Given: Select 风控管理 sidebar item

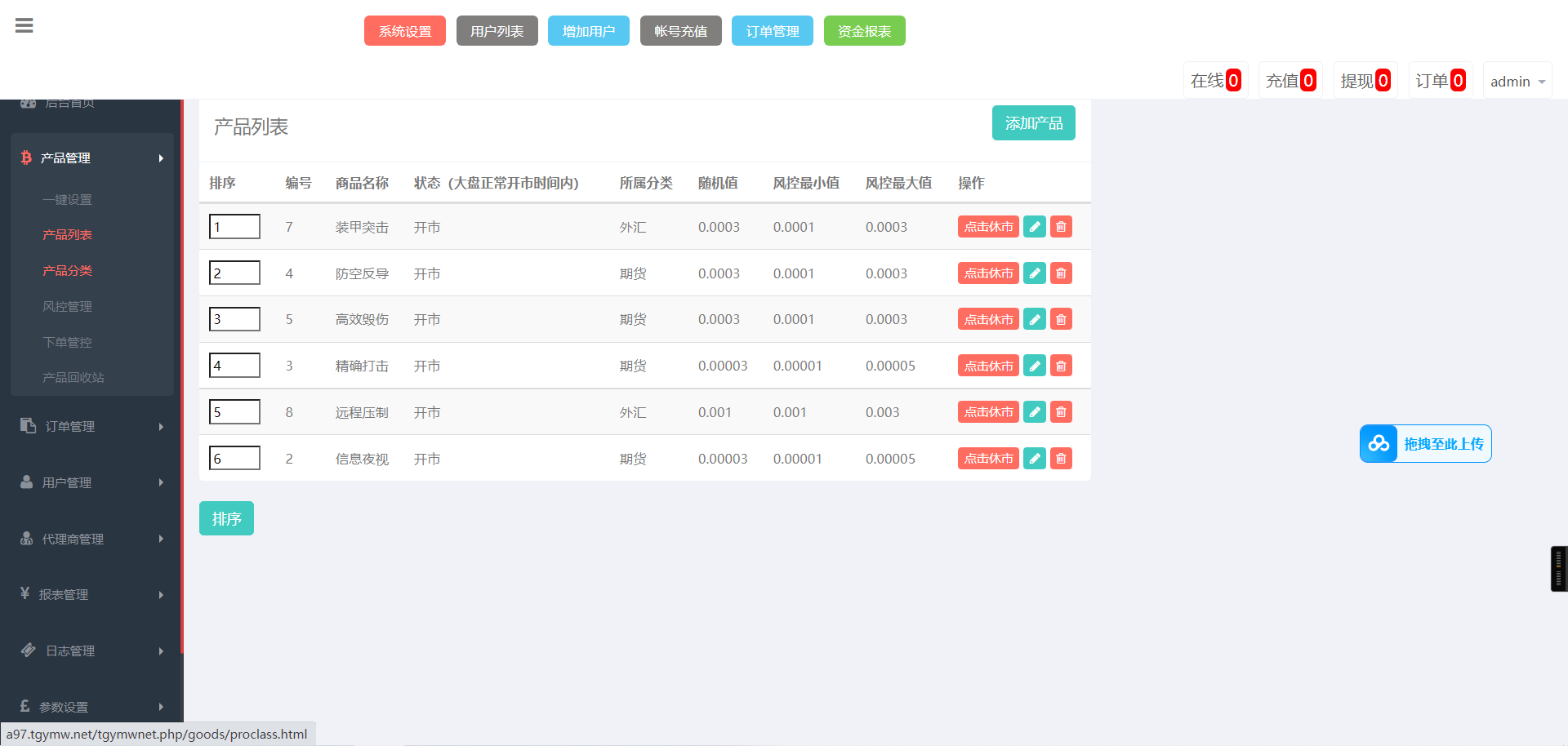Looking at the screenshot, I should click(67, 306).
